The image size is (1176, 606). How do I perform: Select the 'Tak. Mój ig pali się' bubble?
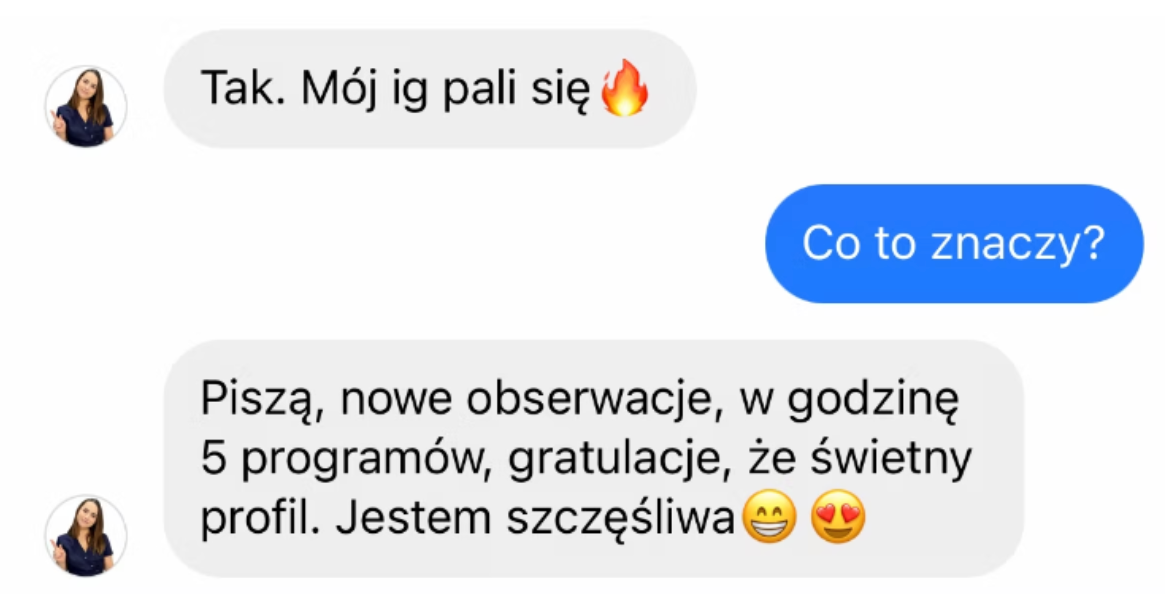pos(430,88)
